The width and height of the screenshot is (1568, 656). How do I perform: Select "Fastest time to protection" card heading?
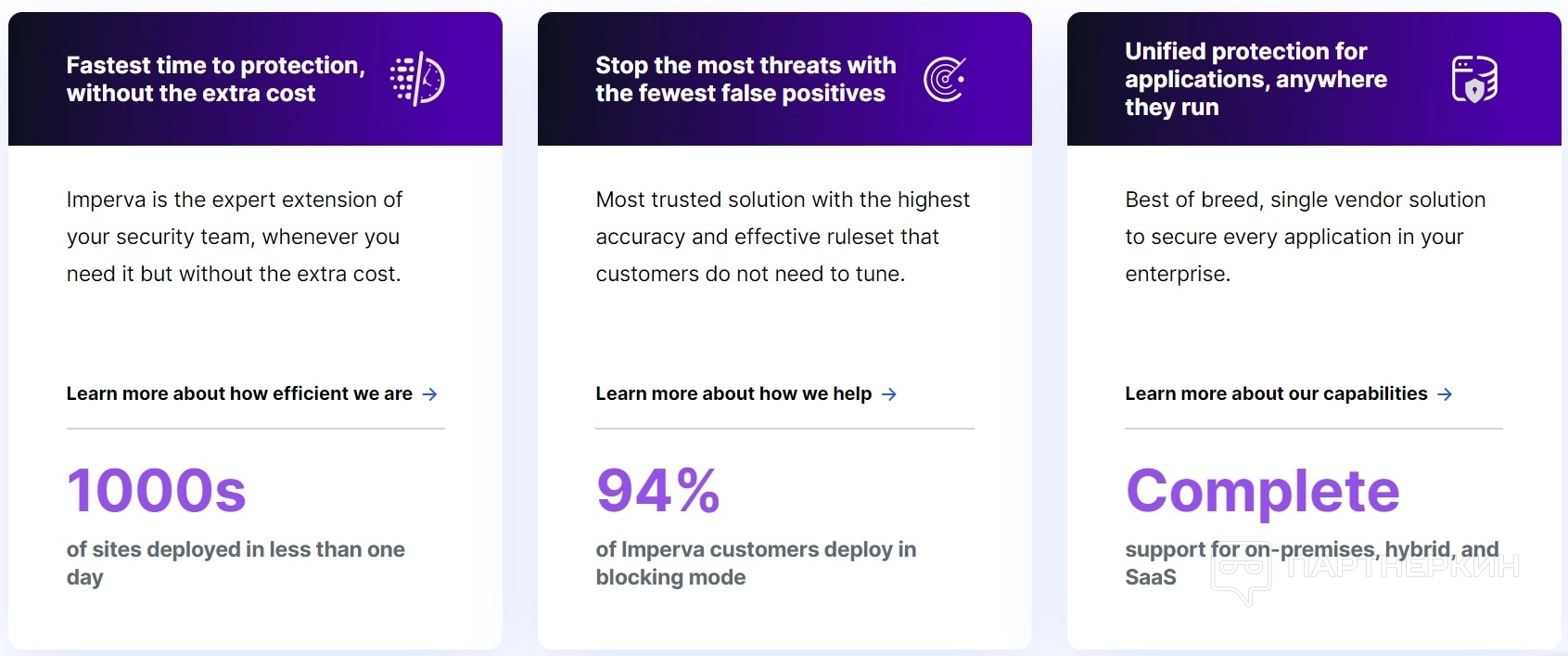pyautogui.click(x=215, y=79)
